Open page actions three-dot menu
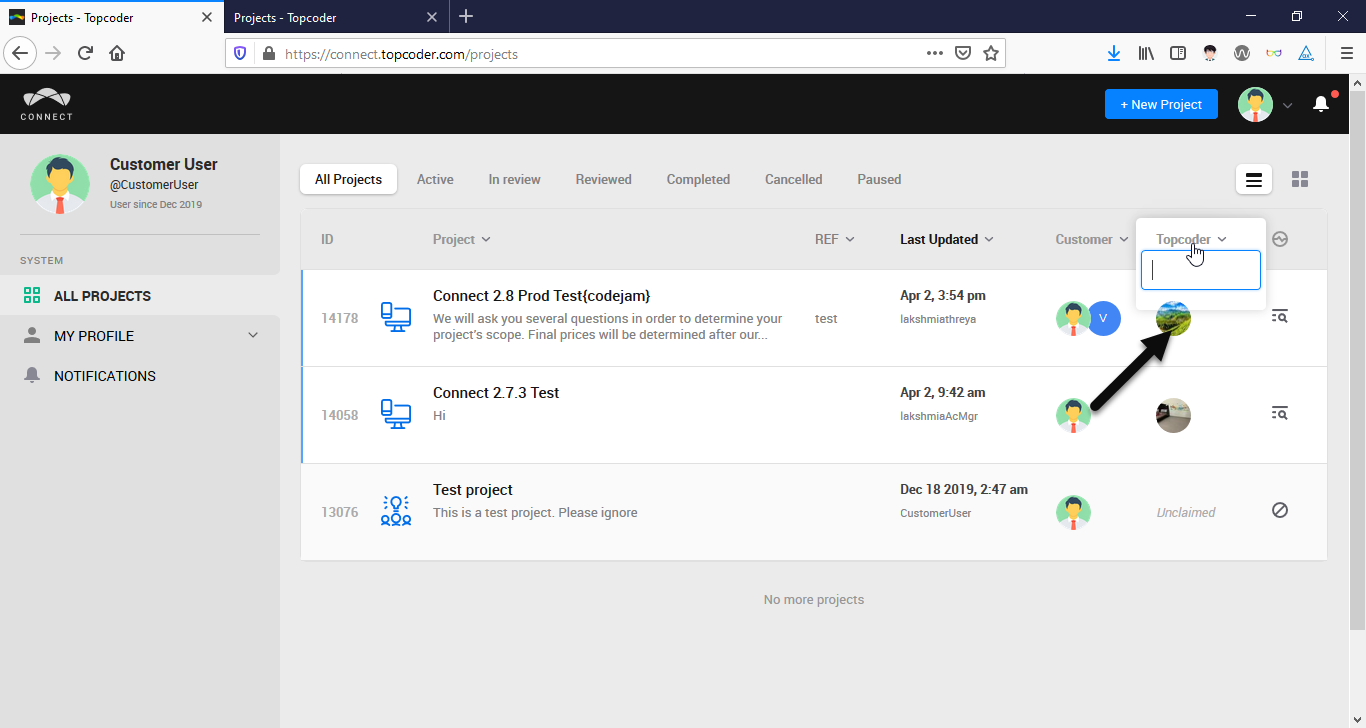 click(x=935, y=53)
